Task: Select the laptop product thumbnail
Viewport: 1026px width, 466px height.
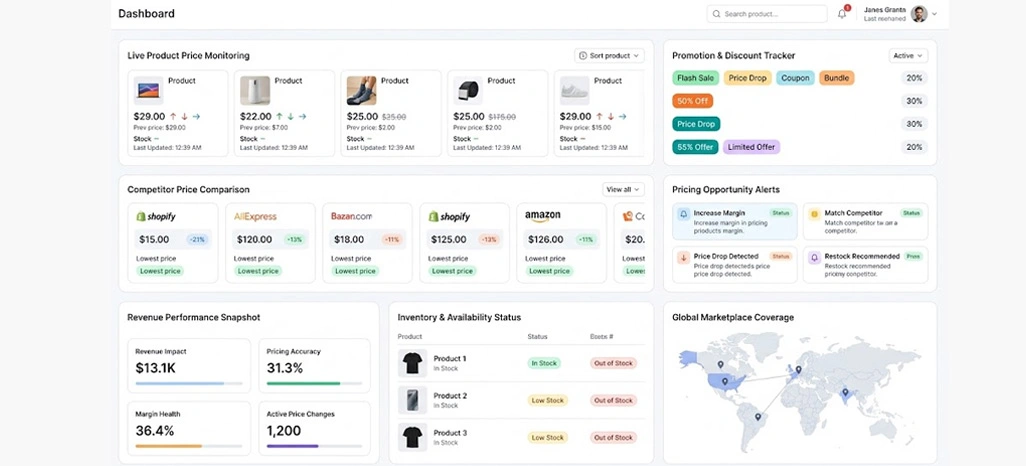Action: [149, 90]
